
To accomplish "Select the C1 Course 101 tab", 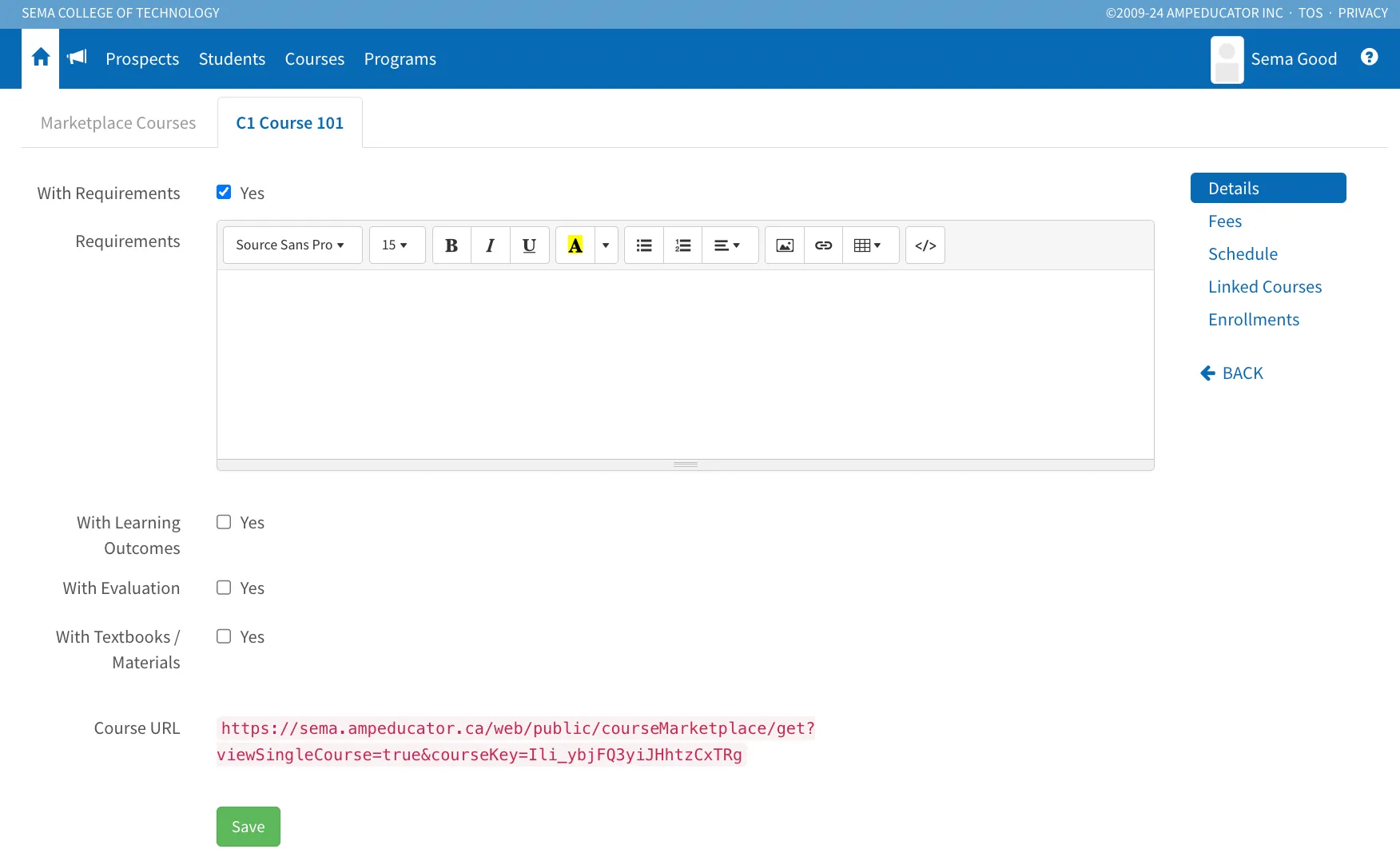I will point(289,123).
